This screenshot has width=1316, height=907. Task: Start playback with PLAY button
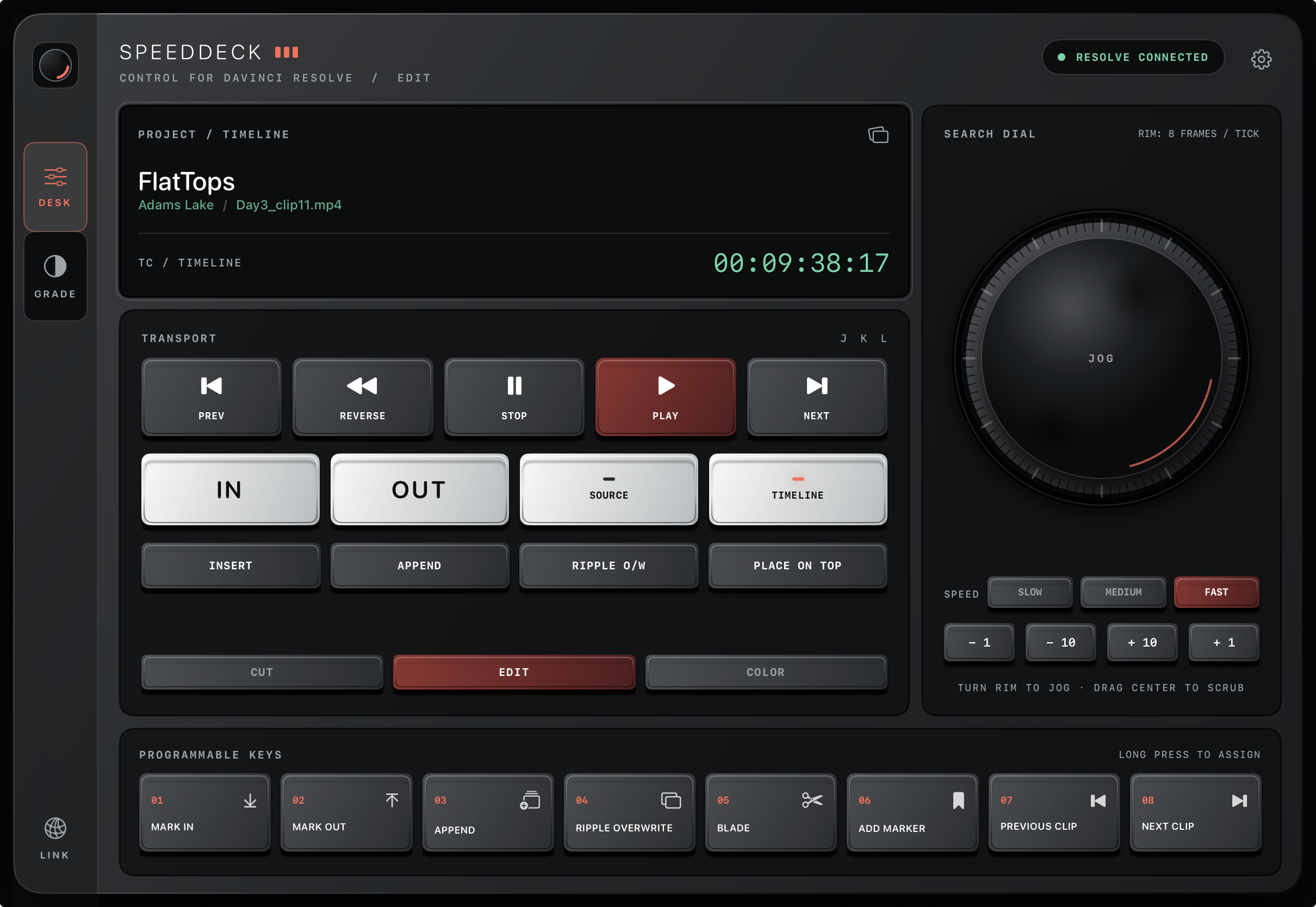[x=666, y=397]
